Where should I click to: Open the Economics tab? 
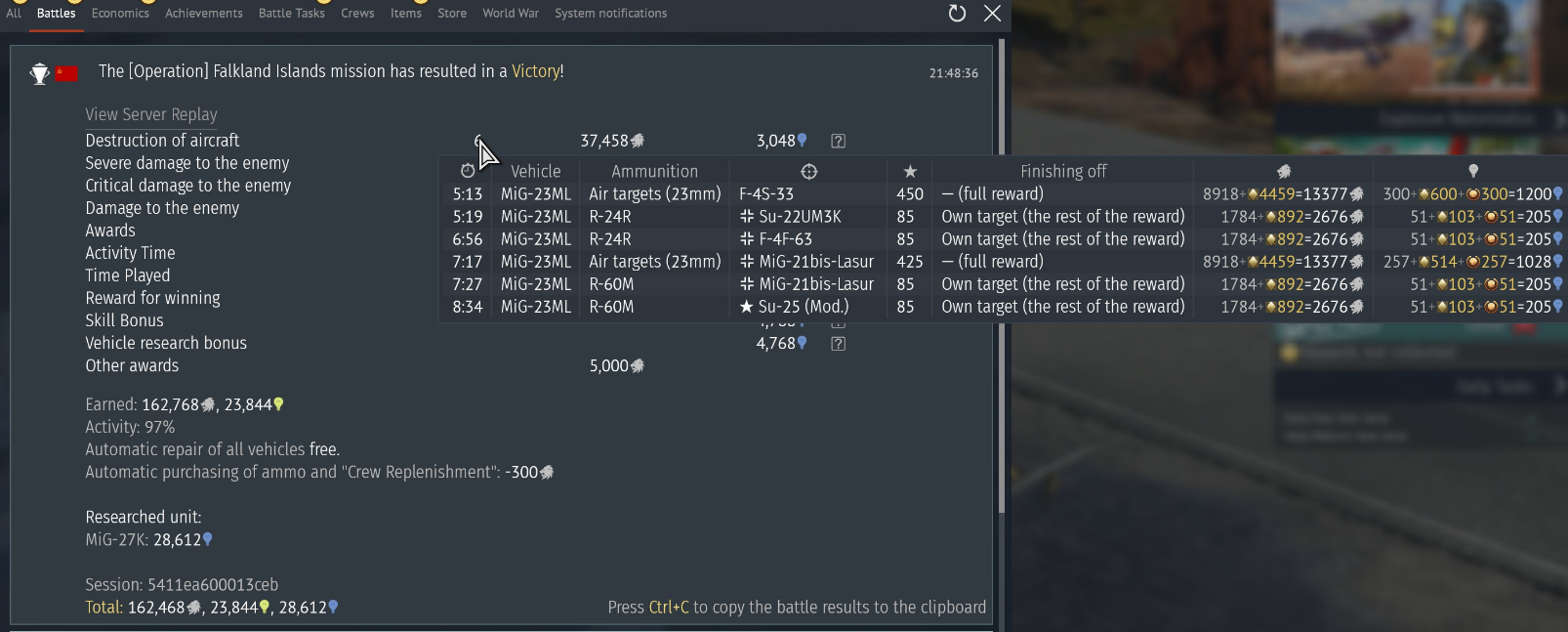pos(120,14)
